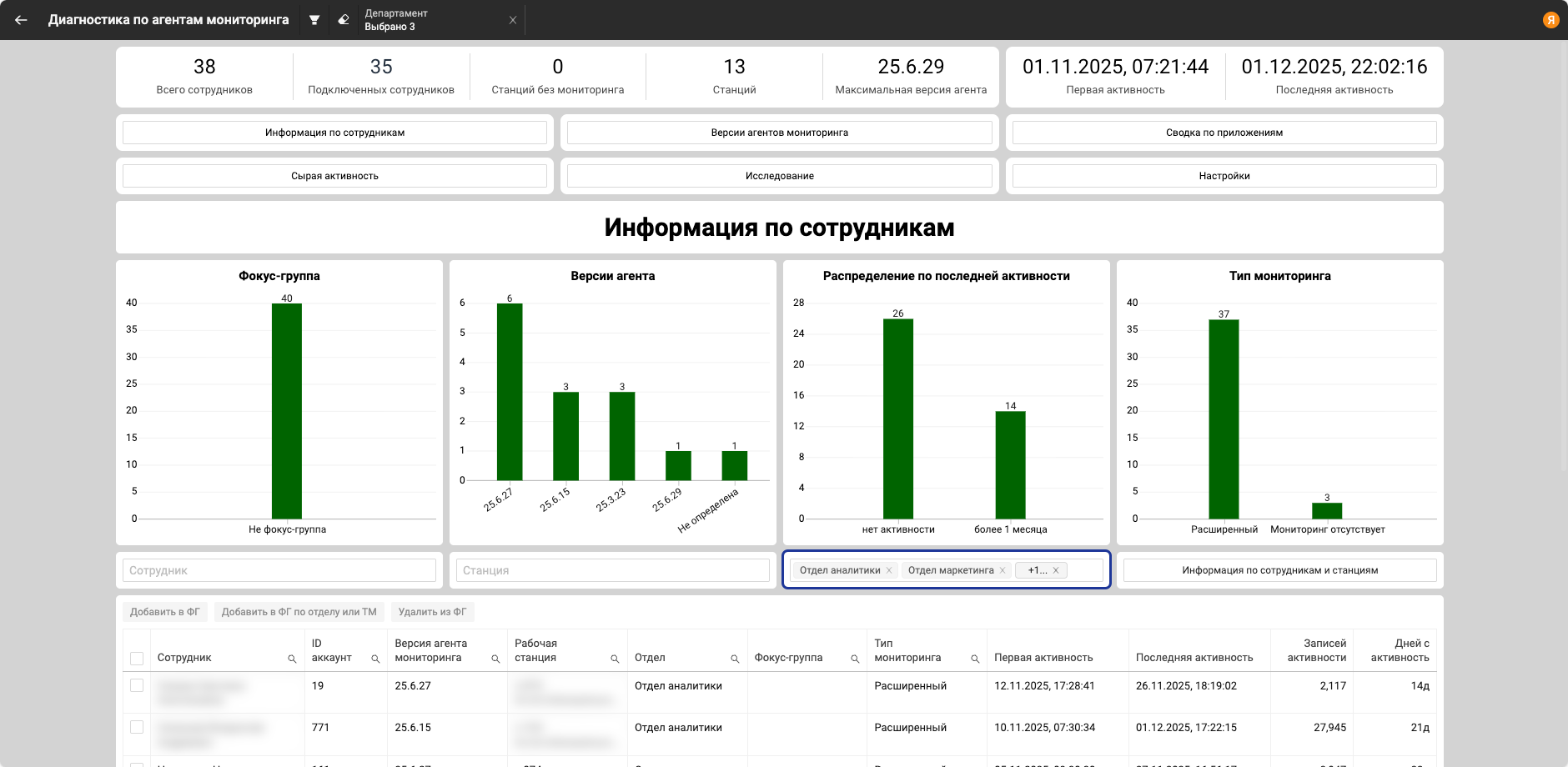Select the 25.3.23 bar in Версии агента
Viewport: 1568px width, 767px height.
coord(622,436)
